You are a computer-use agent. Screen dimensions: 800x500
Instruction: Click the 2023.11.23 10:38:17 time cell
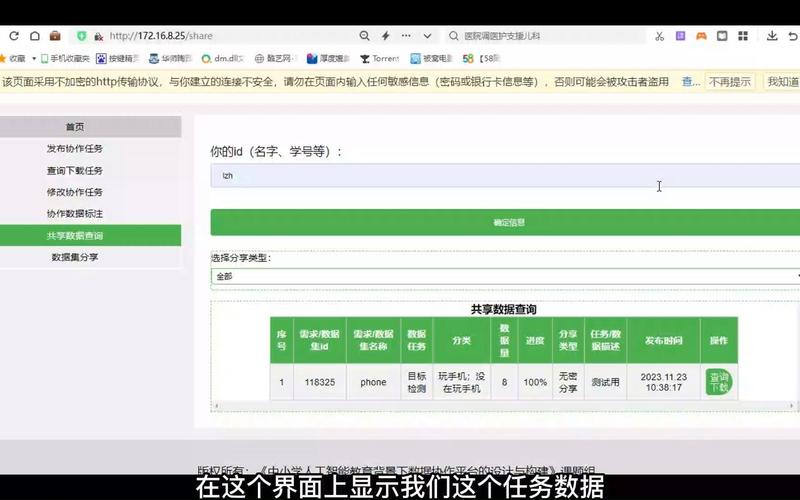point(664,382)
